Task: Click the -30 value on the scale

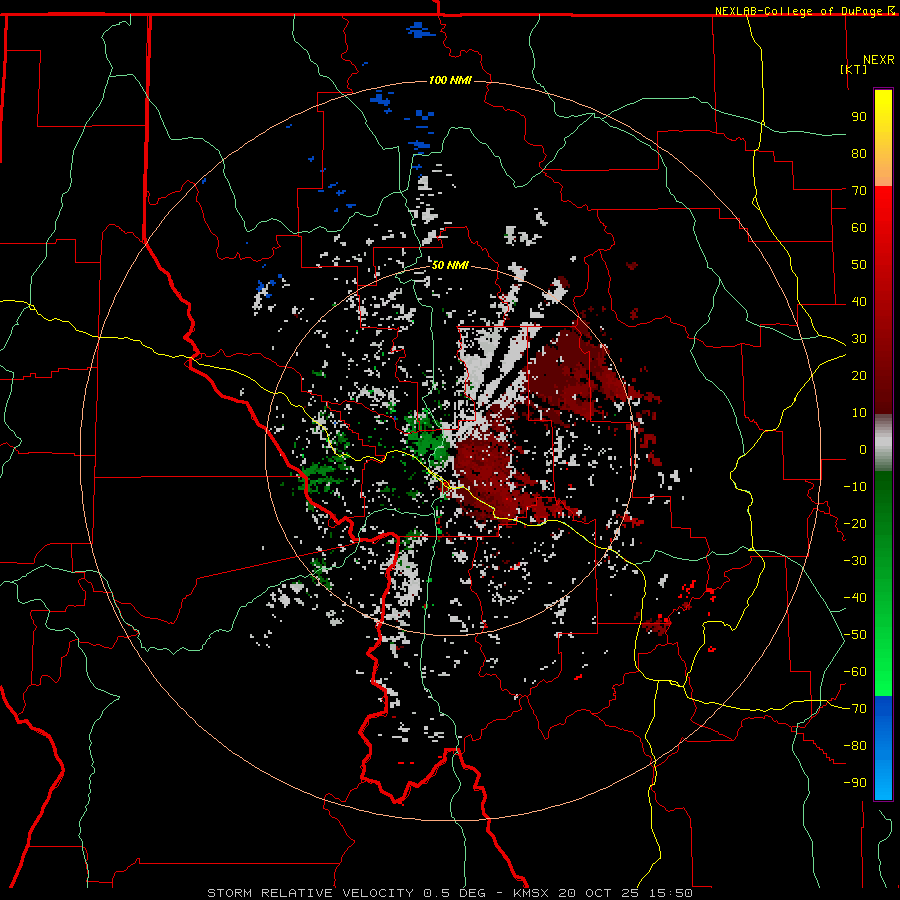Action: (x=855, y=561)
